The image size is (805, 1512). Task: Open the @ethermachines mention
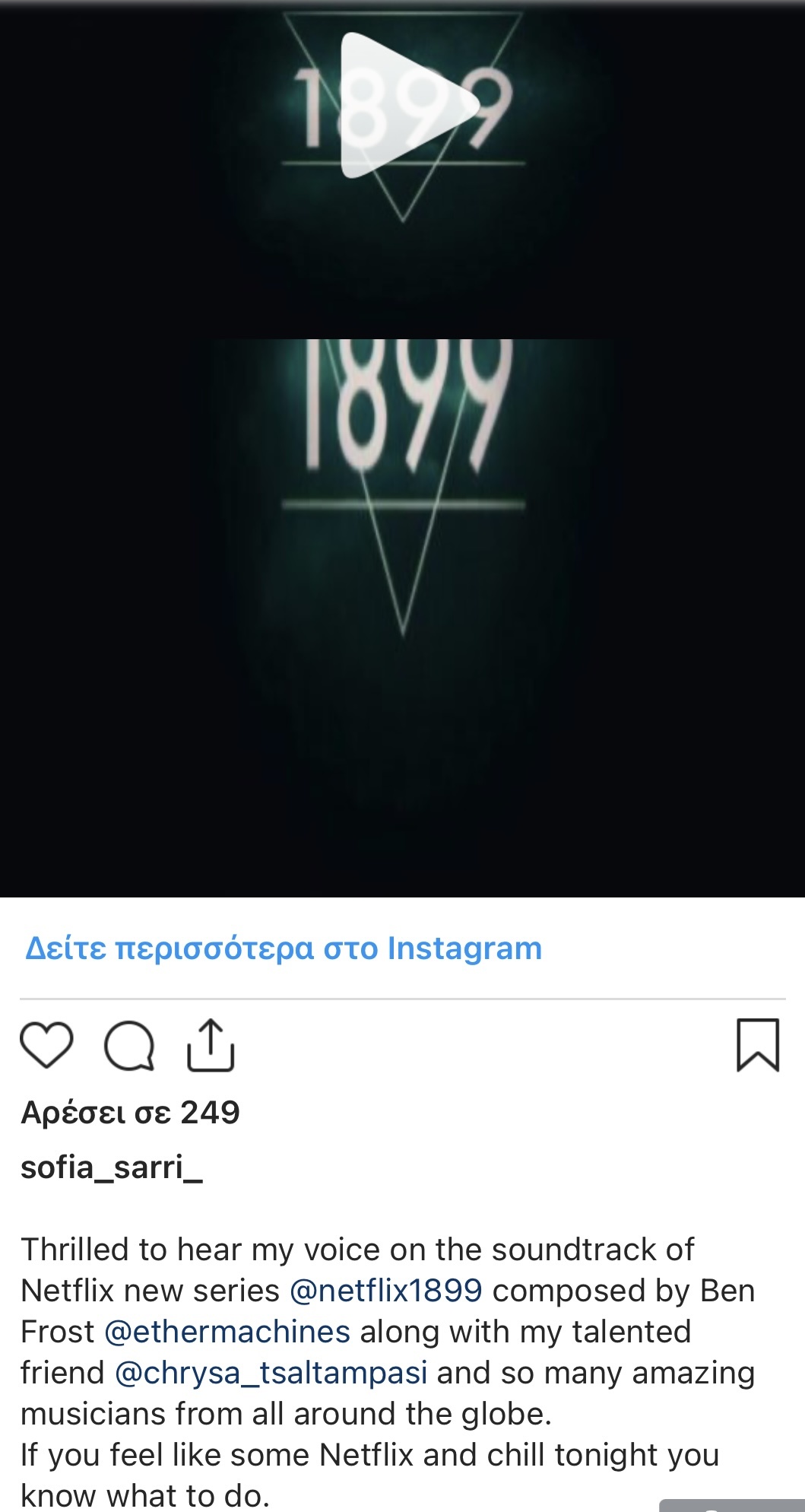click(x=227, y=1332)
